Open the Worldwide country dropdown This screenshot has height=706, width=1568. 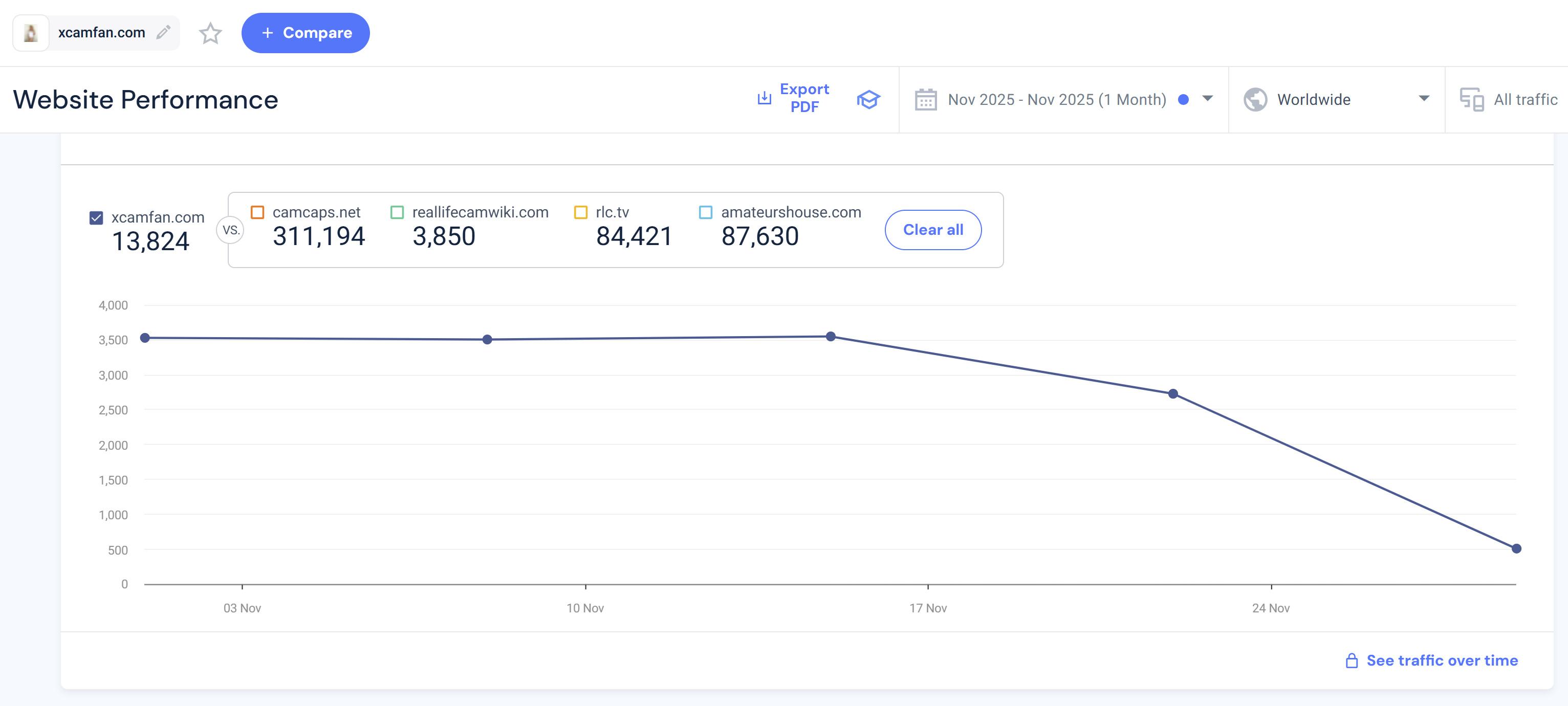click(1423, 99)
